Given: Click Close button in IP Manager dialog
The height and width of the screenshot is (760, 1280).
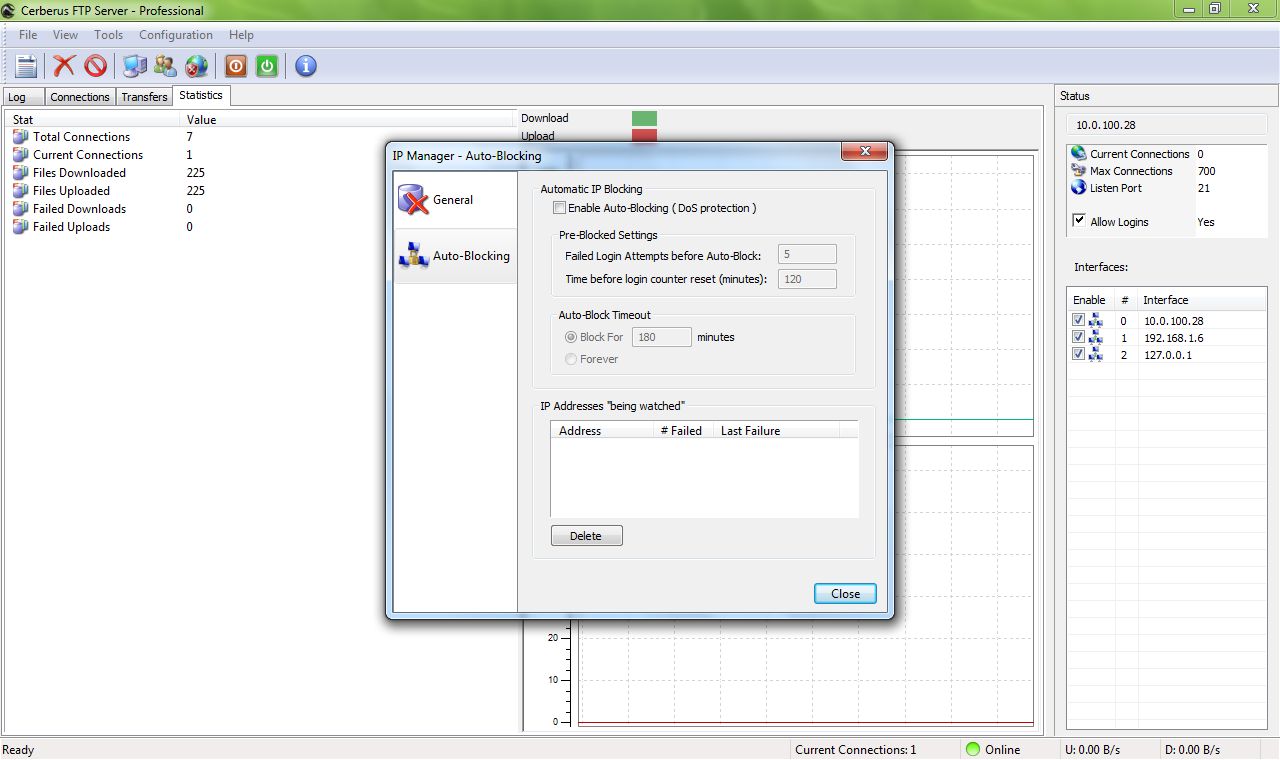Looking at the screenshot, I should 845,594.
